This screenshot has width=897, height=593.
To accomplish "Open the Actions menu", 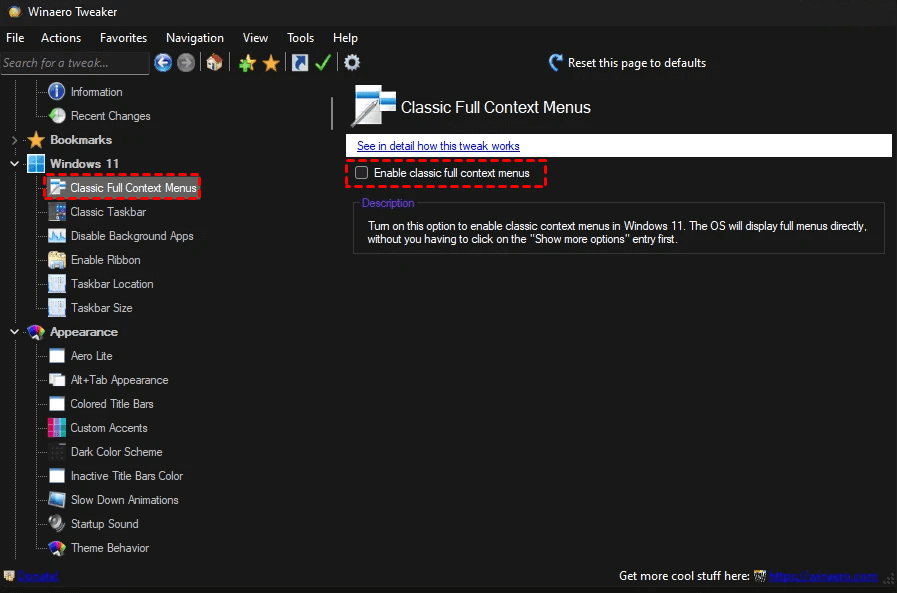I will tap(61, 38).
